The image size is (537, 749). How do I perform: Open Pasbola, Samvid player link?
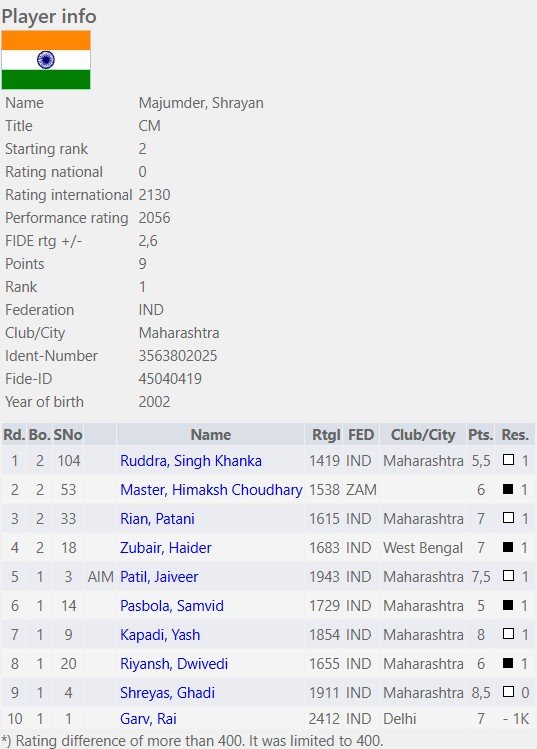tap(172, 606)
